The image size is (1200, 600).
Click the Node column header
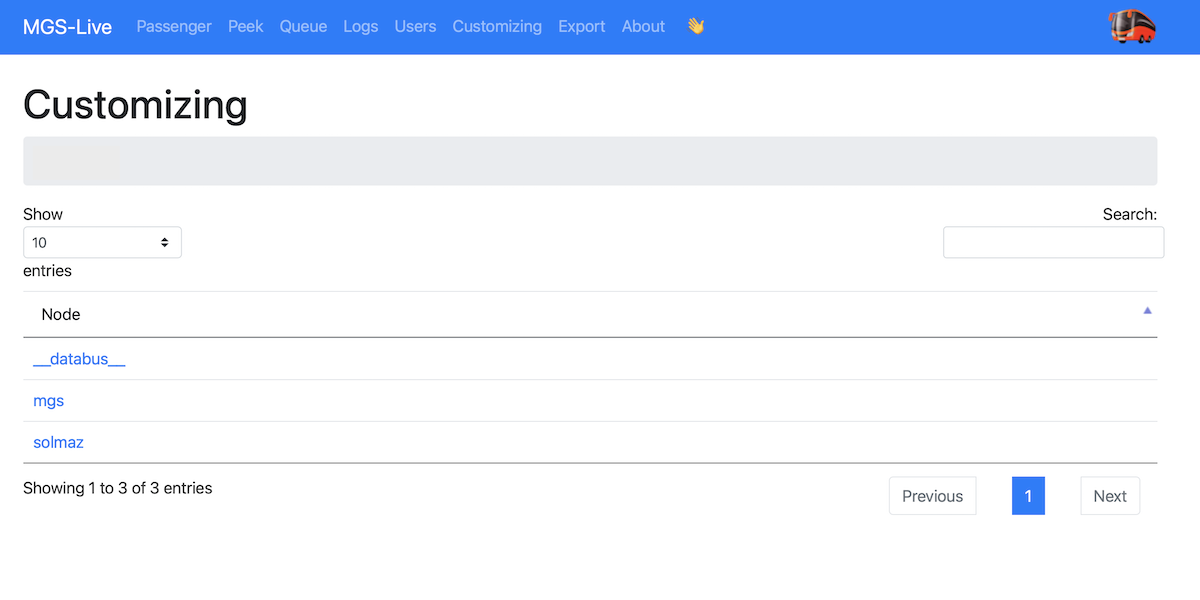[x=590, y=314]
